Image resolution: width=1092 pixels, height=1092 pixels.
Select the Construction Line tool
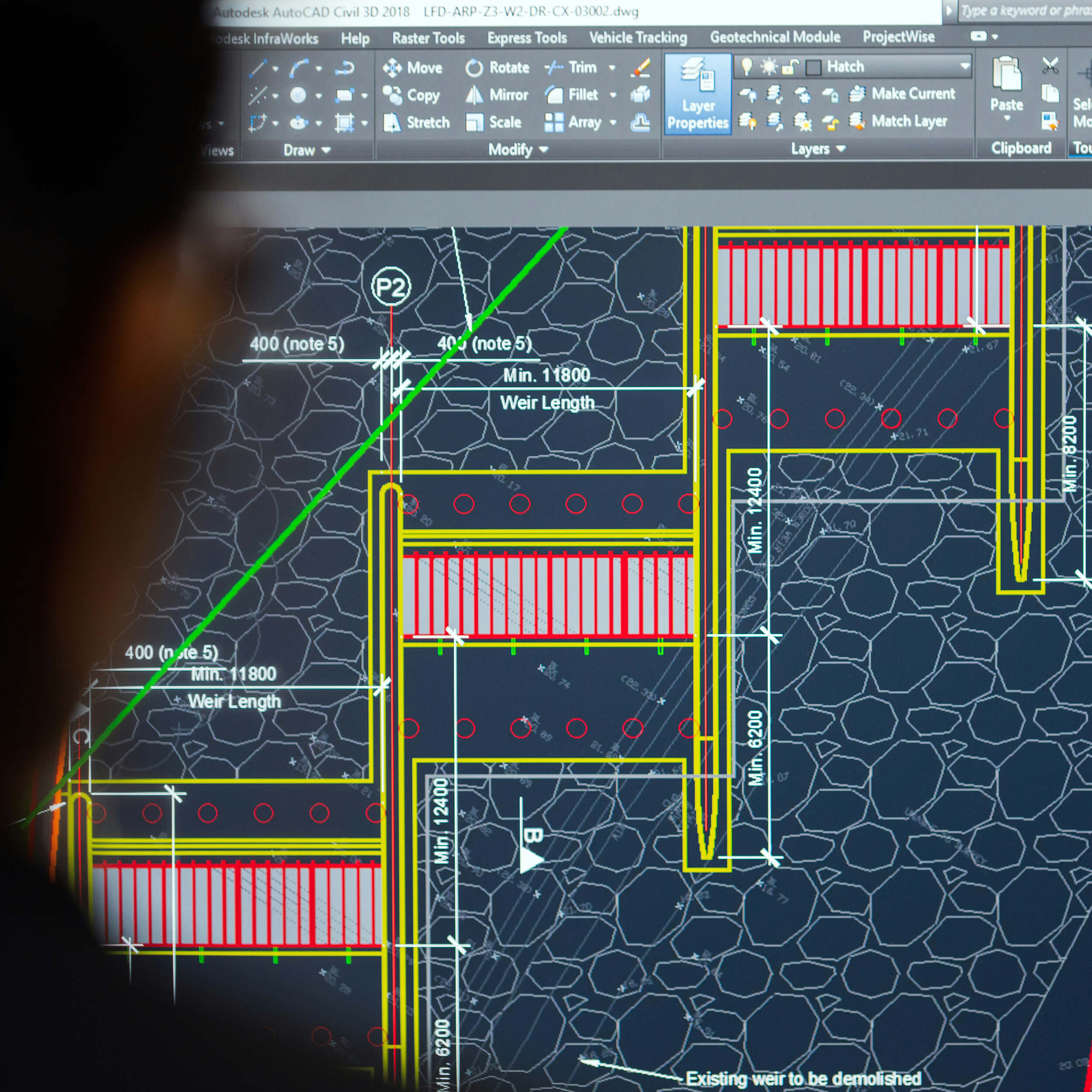coord(258,96)
